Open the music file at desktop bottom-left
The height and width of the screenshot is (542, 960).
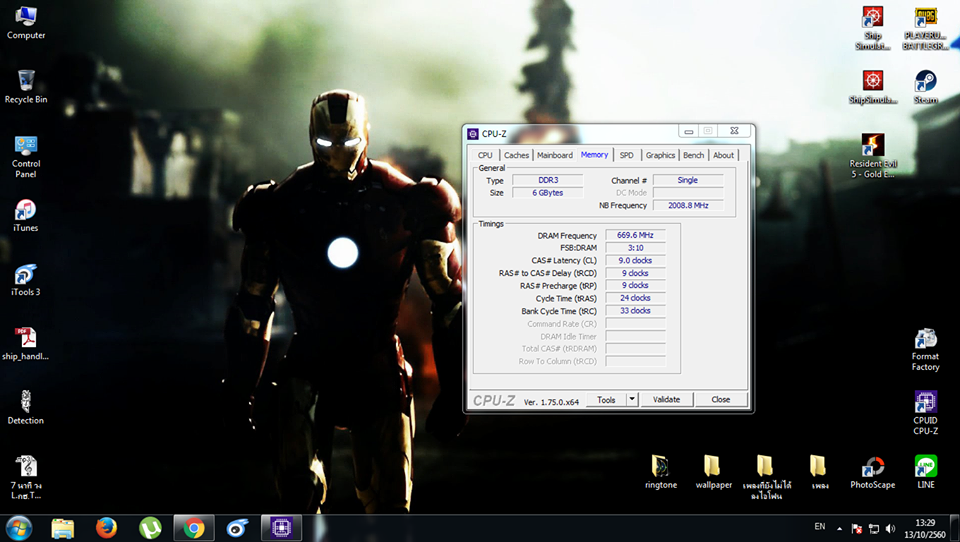(26, 476)
